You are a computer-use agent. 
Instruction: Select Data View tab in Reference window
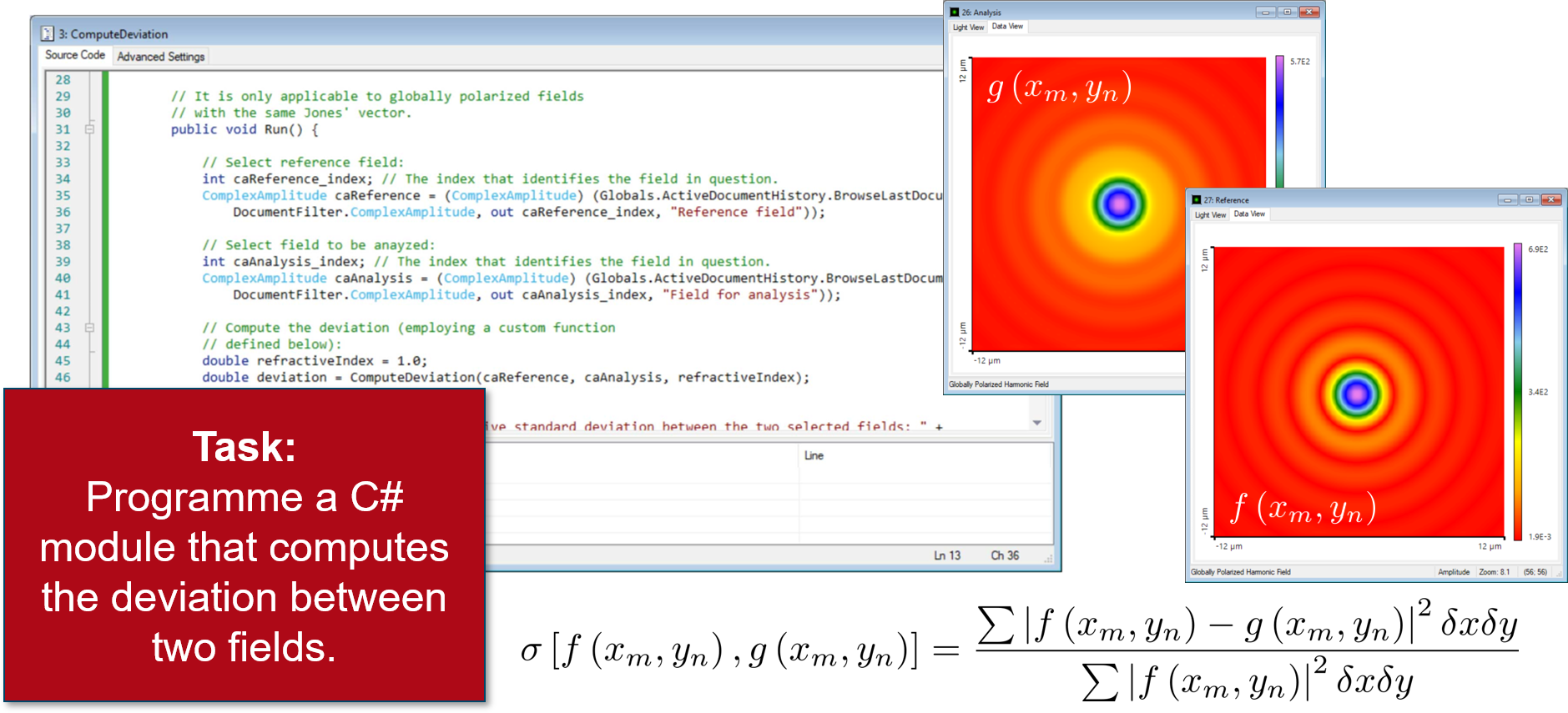[1249, 214]
